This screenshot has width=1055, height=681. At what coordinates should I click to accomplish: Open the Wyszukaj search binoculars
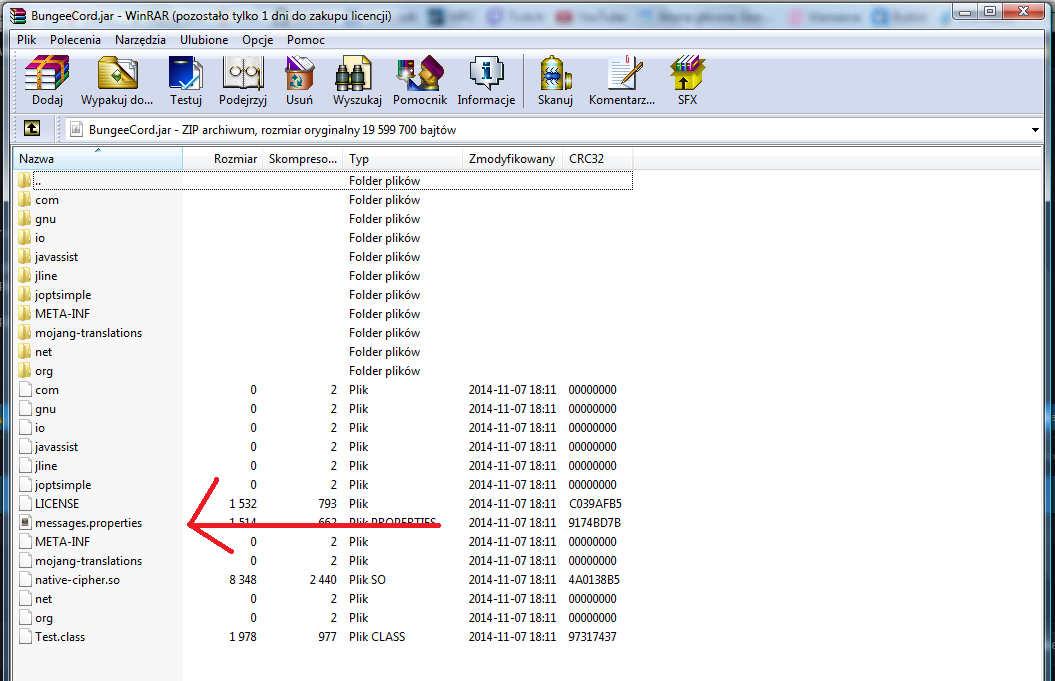357,81
